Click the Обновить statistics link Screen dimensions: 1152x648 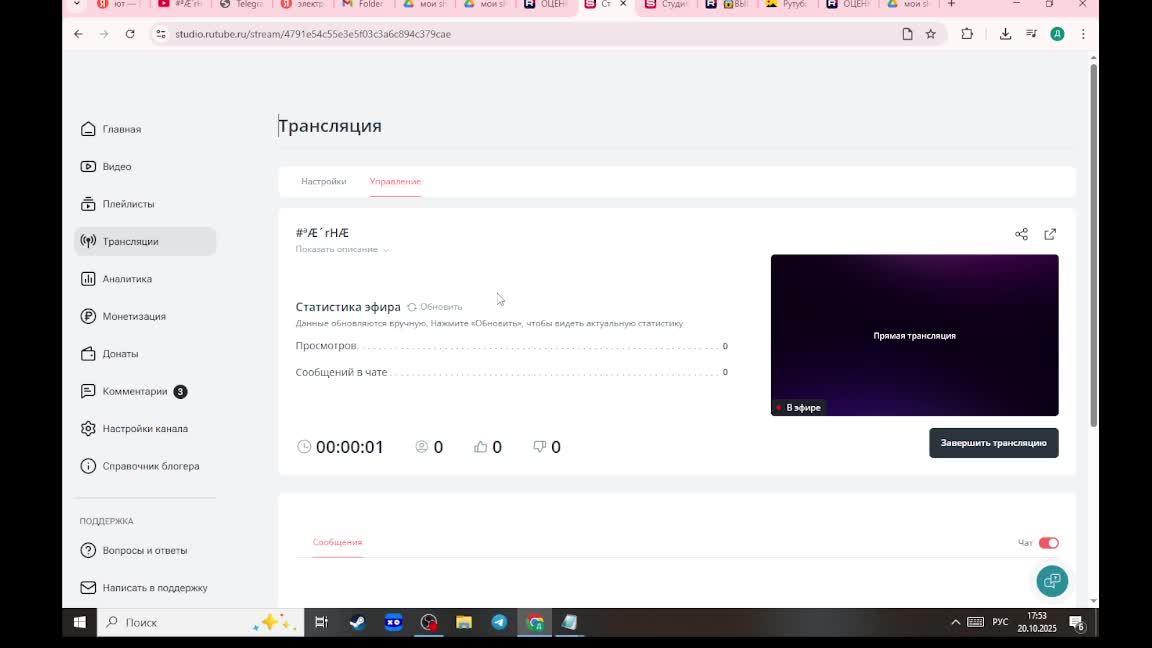coord(441,307)
